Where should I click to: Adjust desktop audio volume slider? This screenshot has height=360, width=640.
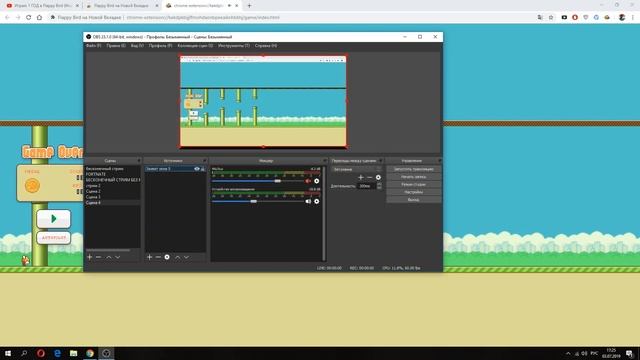click(253, 201)
